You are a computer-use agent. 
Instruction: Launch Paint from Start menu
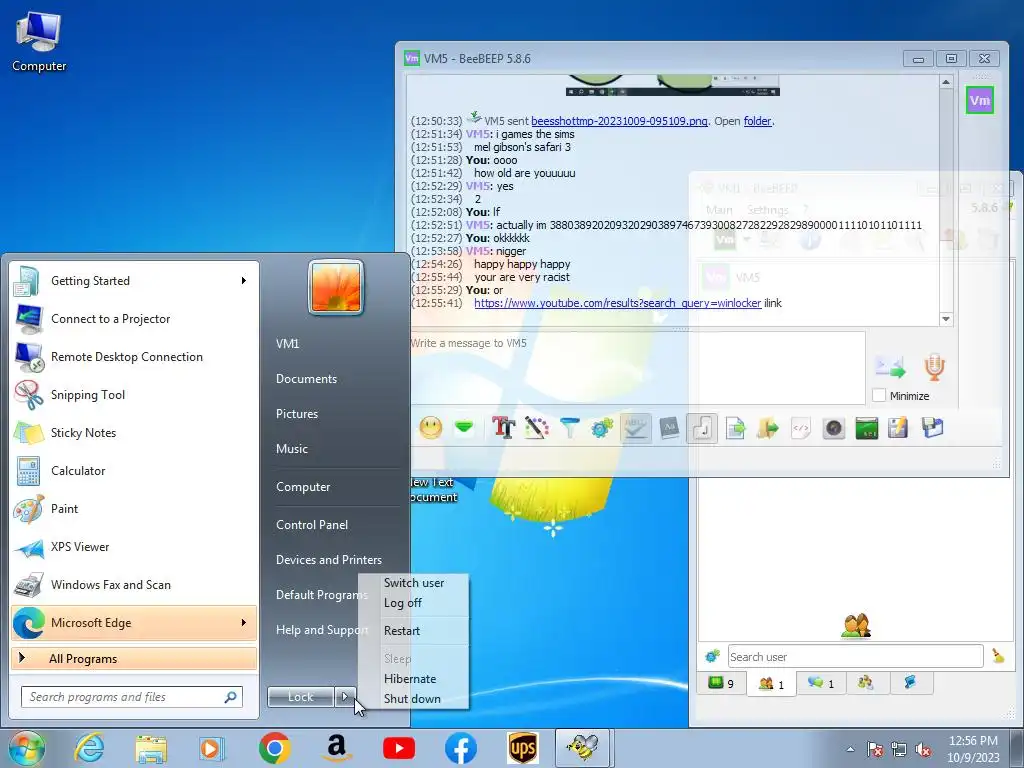tap(134, 508)
